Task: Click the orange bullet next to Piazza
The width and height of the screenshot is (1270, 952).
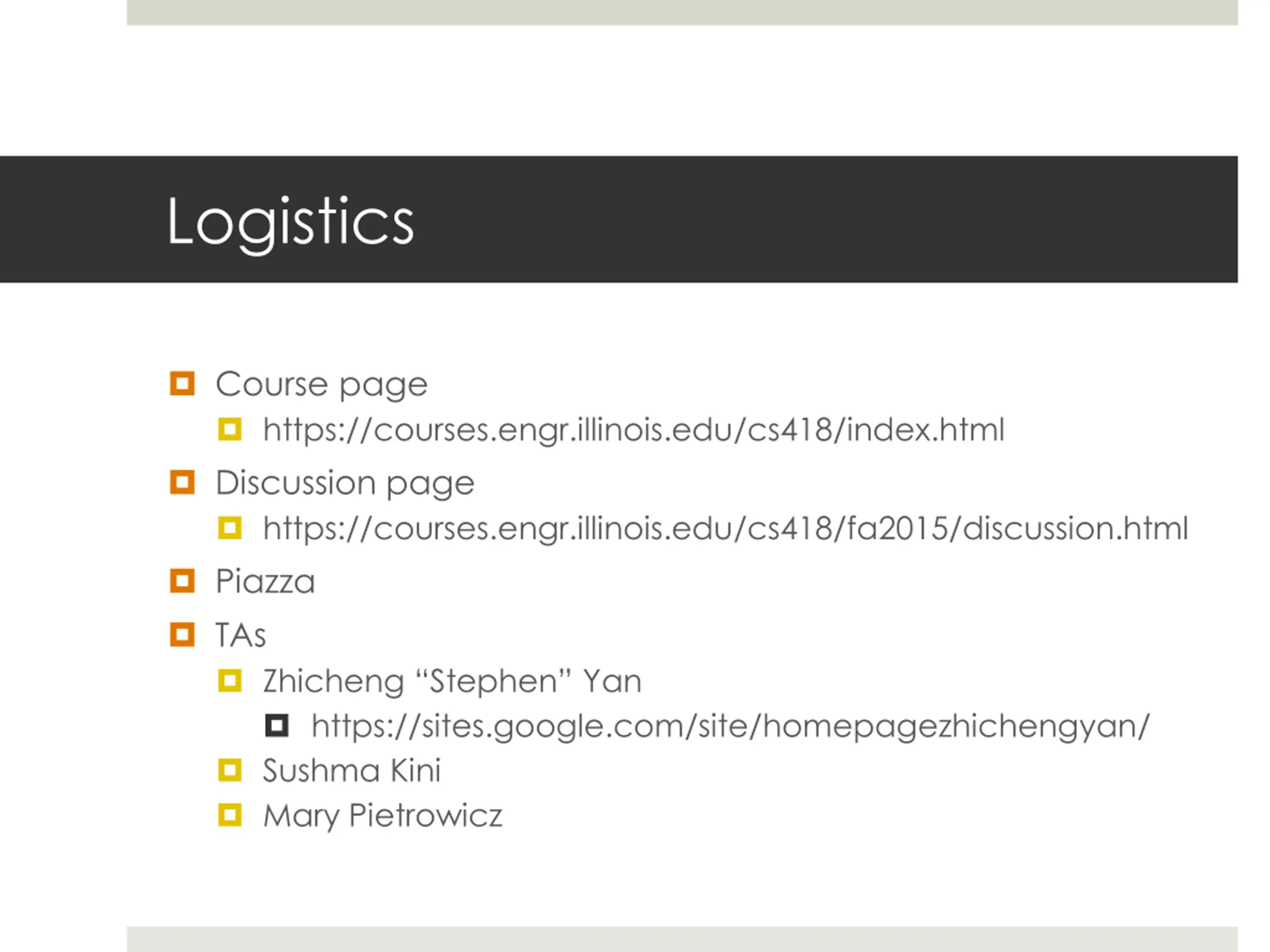Action: tap(182, 581)
